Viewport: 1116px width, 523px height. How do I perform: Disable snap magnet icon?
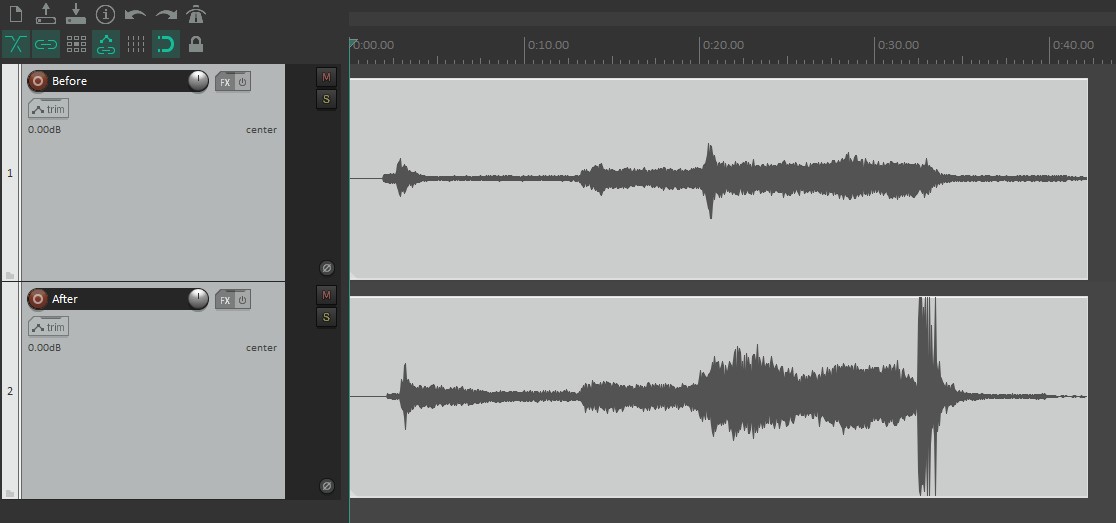click(x=166, y=44)
